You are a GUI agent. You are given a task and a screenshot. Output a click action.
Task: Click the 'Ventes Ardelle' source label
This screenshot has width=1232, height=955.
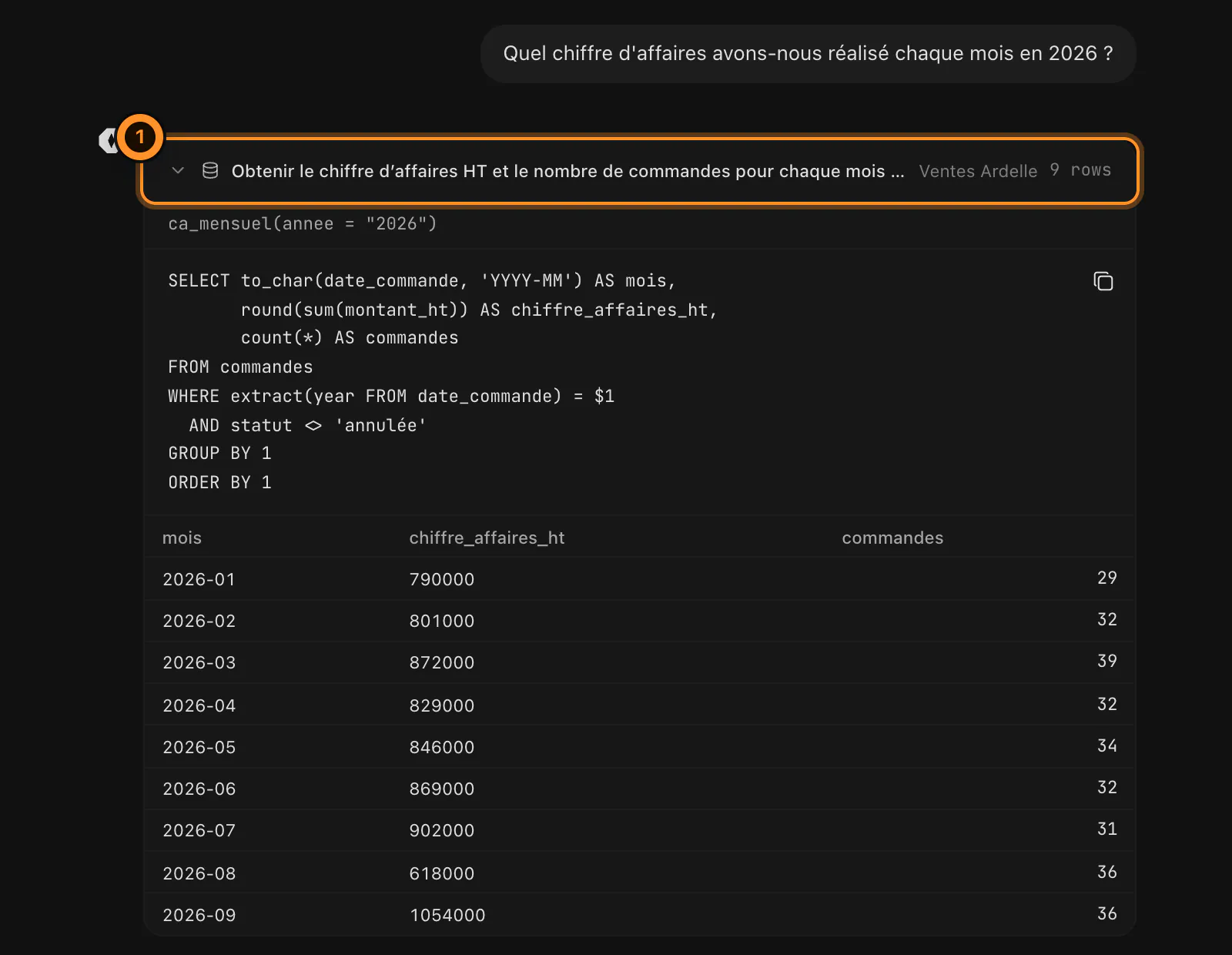coord(978,171)
